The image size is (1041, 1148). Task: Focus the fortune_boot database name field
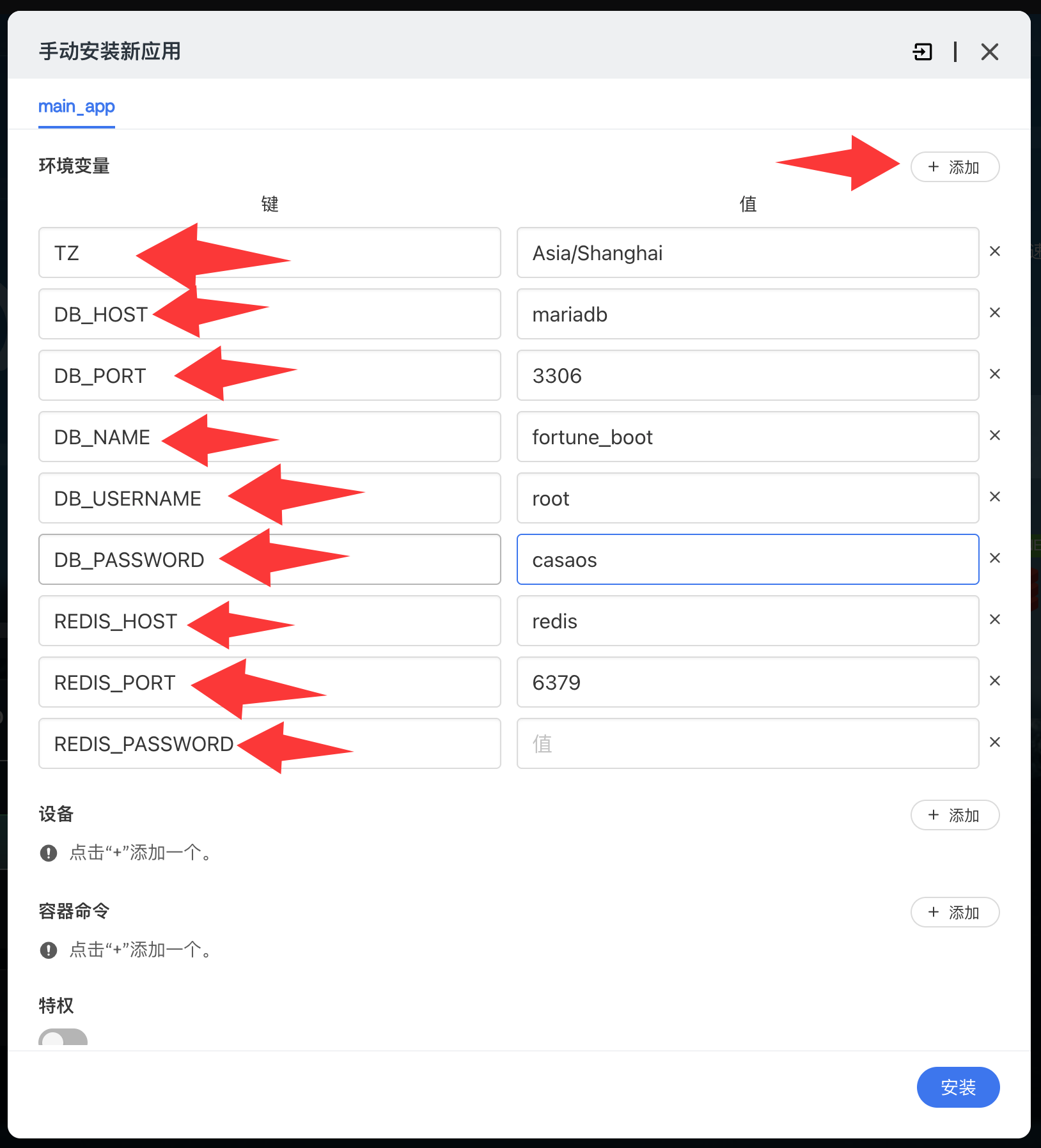(x=747, y=437)
